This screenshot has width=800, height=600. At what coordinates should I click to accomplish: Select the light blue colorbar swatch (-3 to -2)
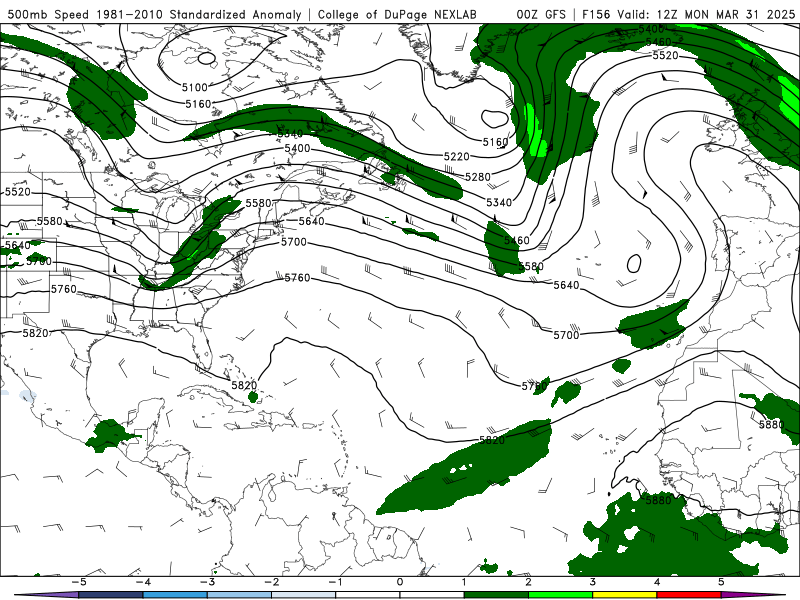[239, 595]
